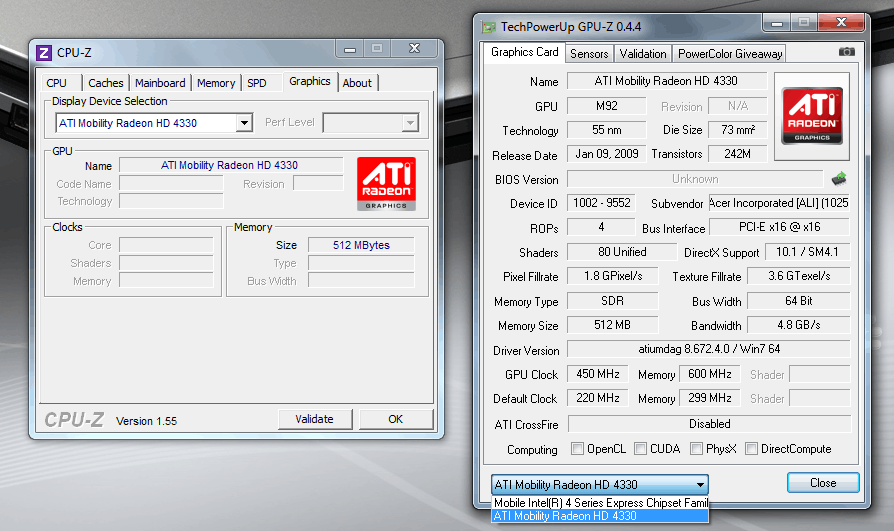
Task: Click the Die Size field showing 73 mm²
Action: [738, 130]
